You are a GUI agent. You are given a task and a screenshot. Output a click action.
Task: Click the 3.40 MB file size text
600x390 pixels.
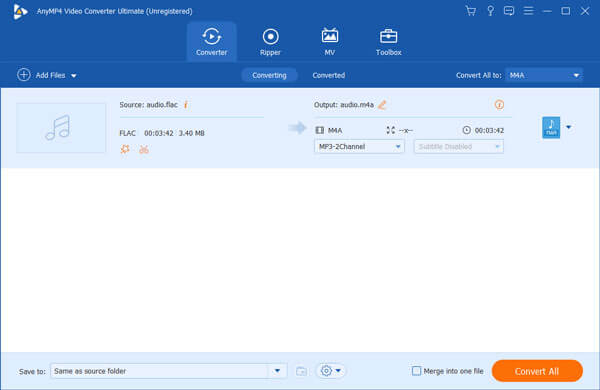click(191, 133)
